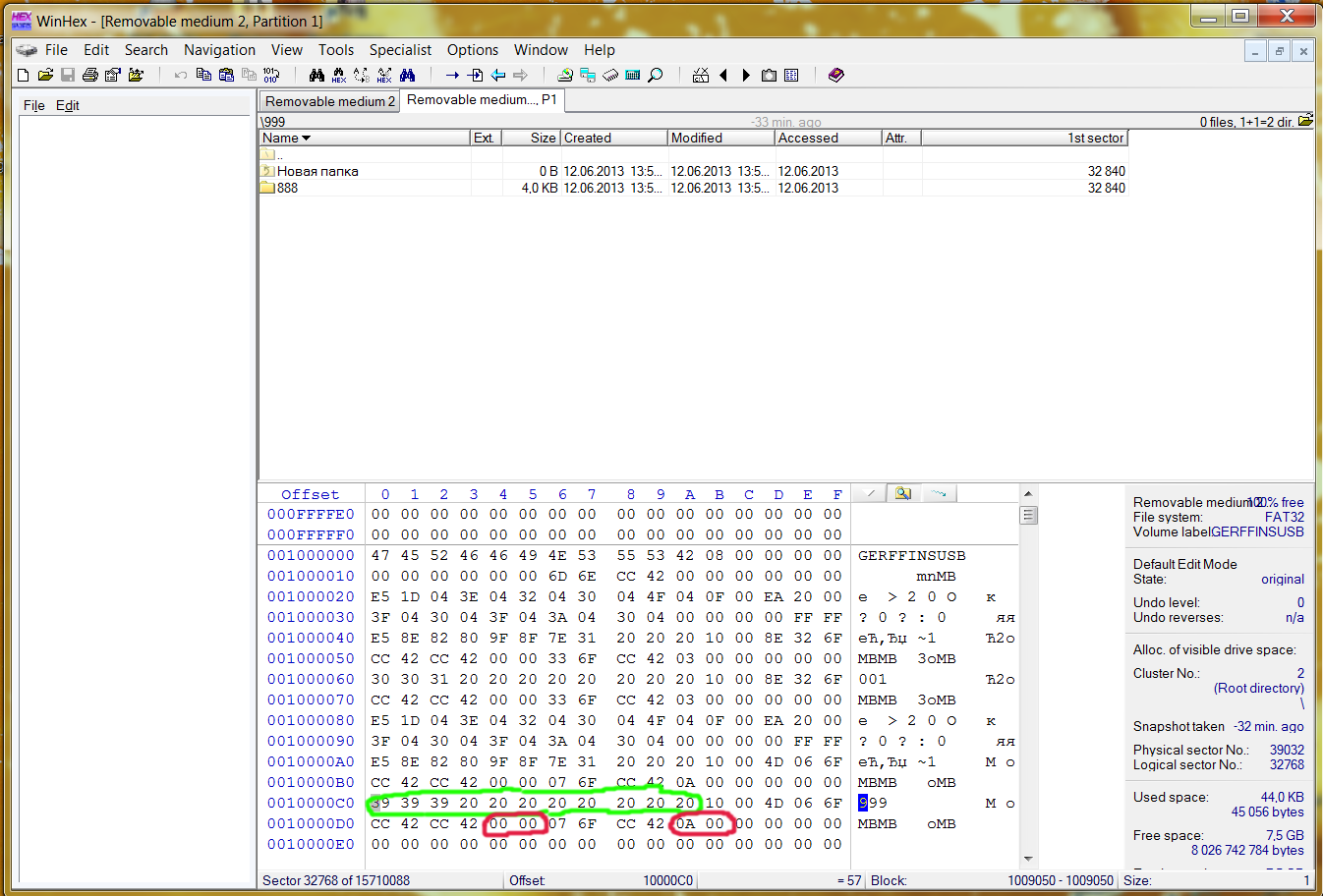Click the Find Hex Values binoculars icon
This screenshot has width=1323, height=896.
(x=339, y=75)
